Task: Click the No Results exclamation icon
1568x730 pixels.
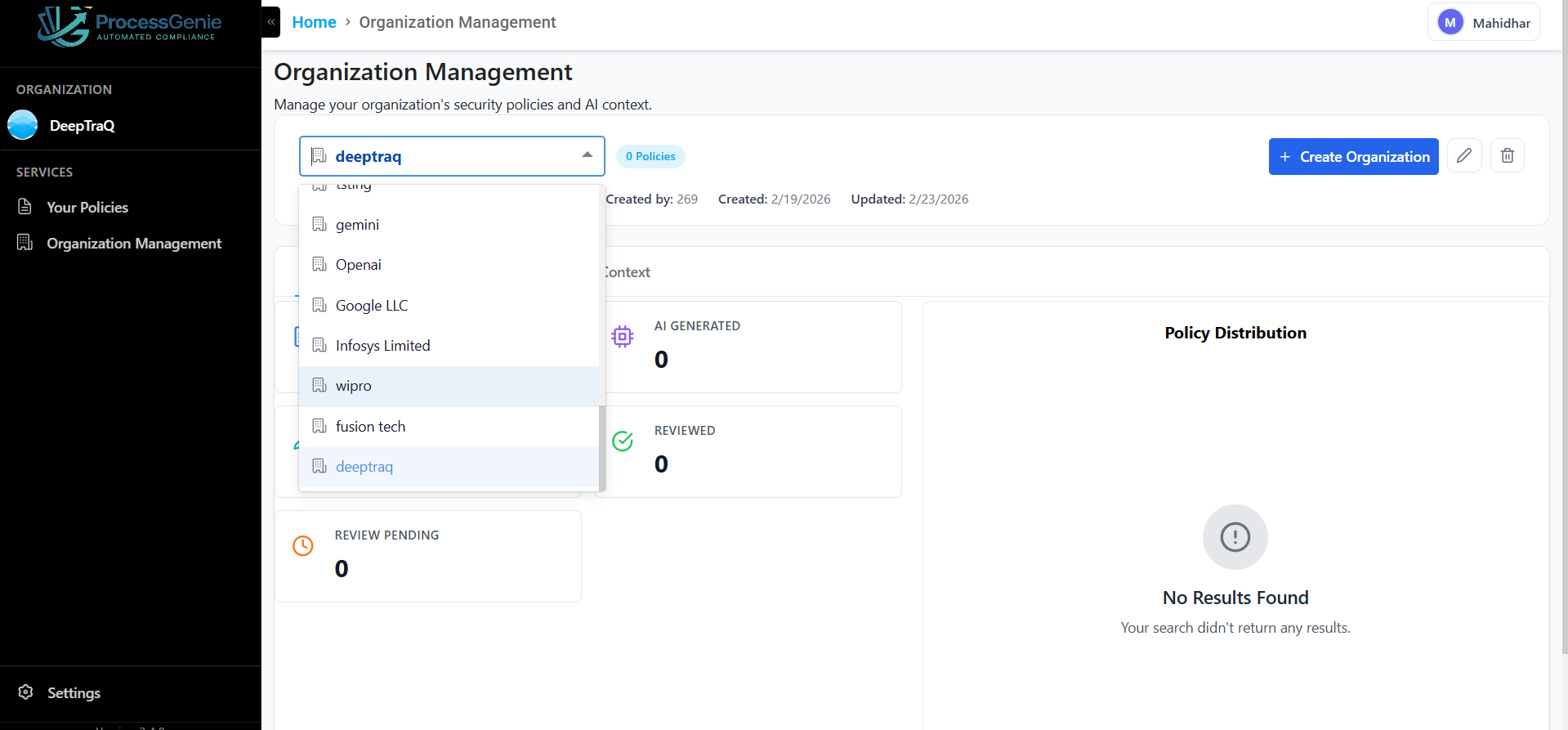Action: (x=1235, y=537)
